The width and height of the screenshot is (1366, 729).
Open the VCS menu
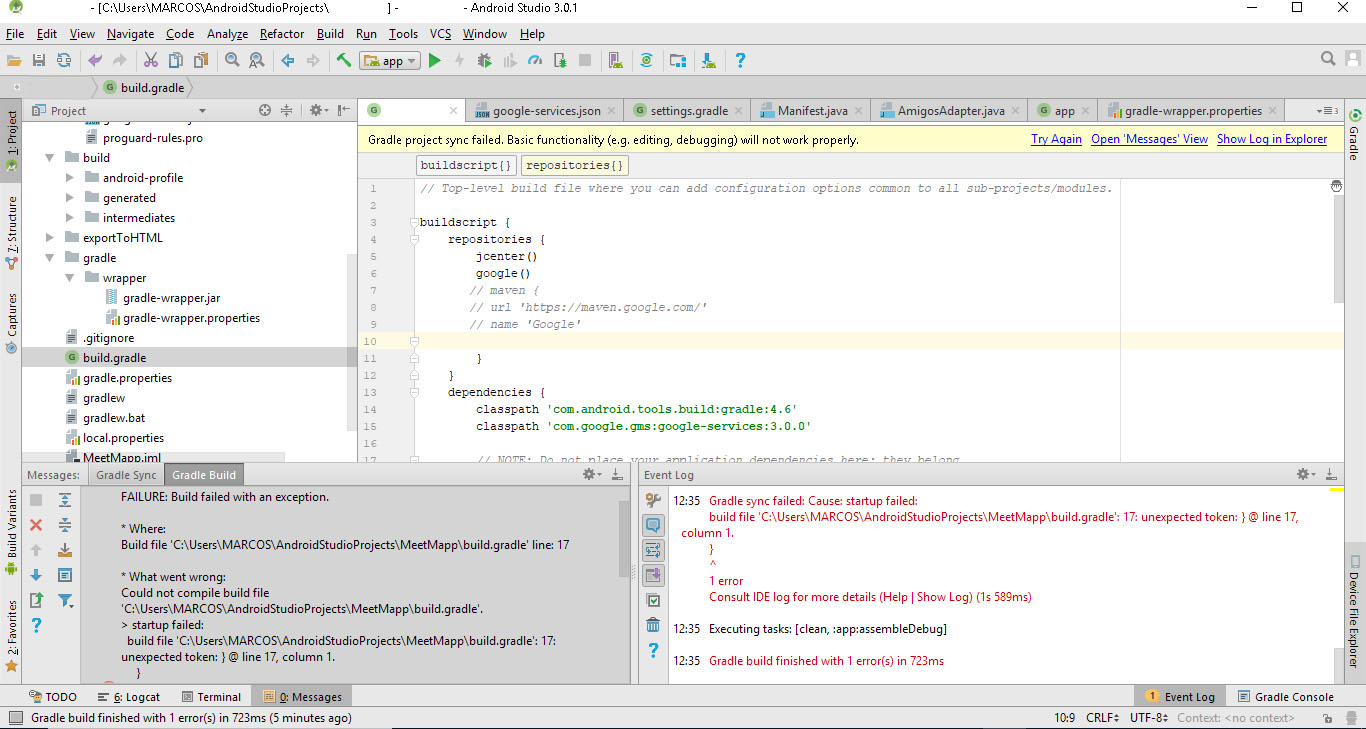click(x=440, y=34)
